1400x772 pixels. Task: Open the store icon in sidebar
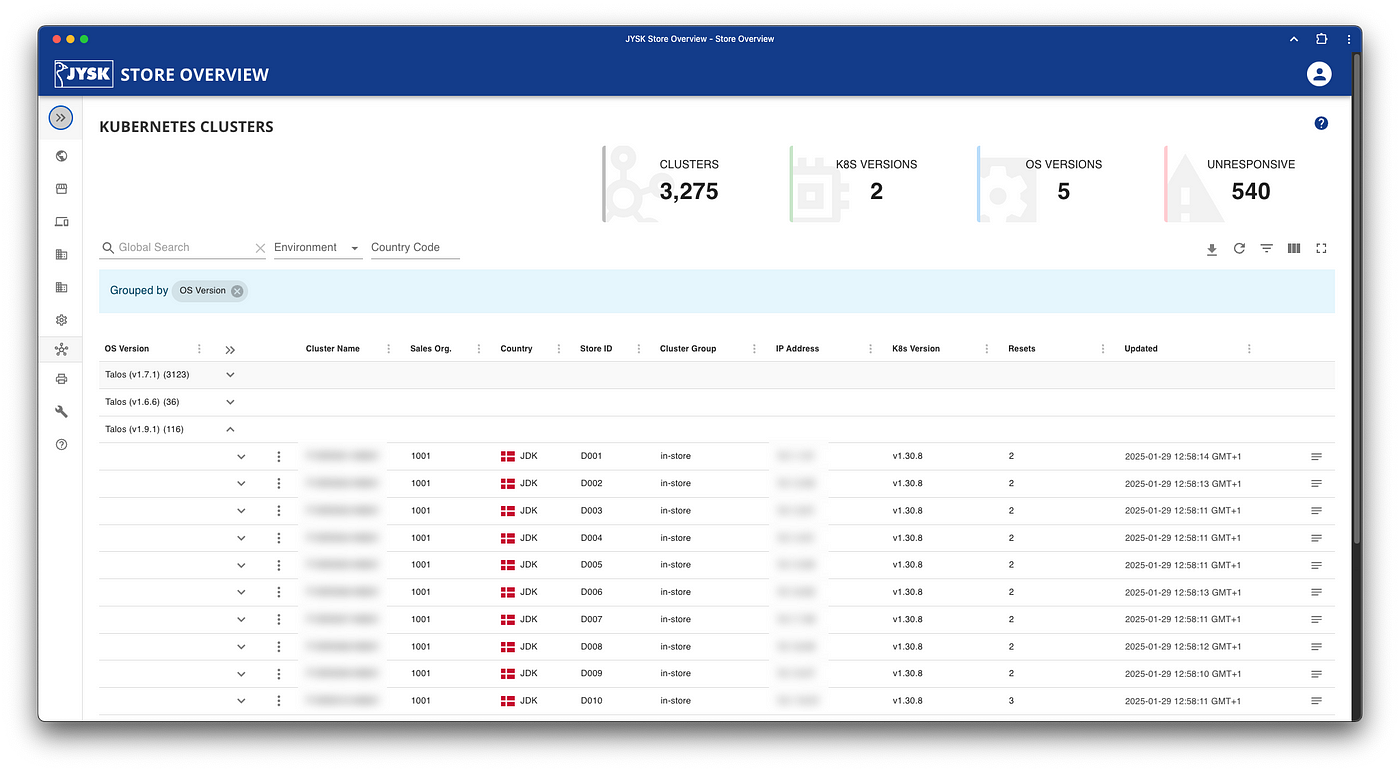[x=61, y=189]
